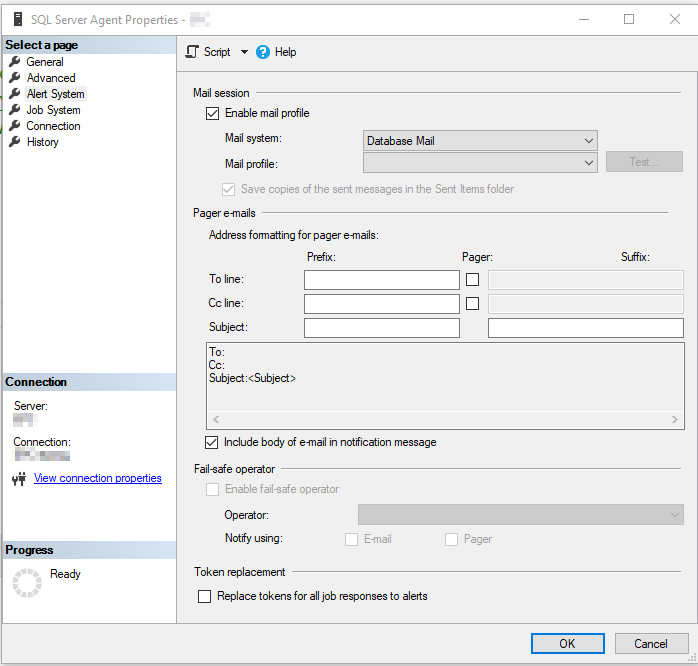This screenshot has height=666, width=698.
Task: Open the General page
Action: [45, 62]
